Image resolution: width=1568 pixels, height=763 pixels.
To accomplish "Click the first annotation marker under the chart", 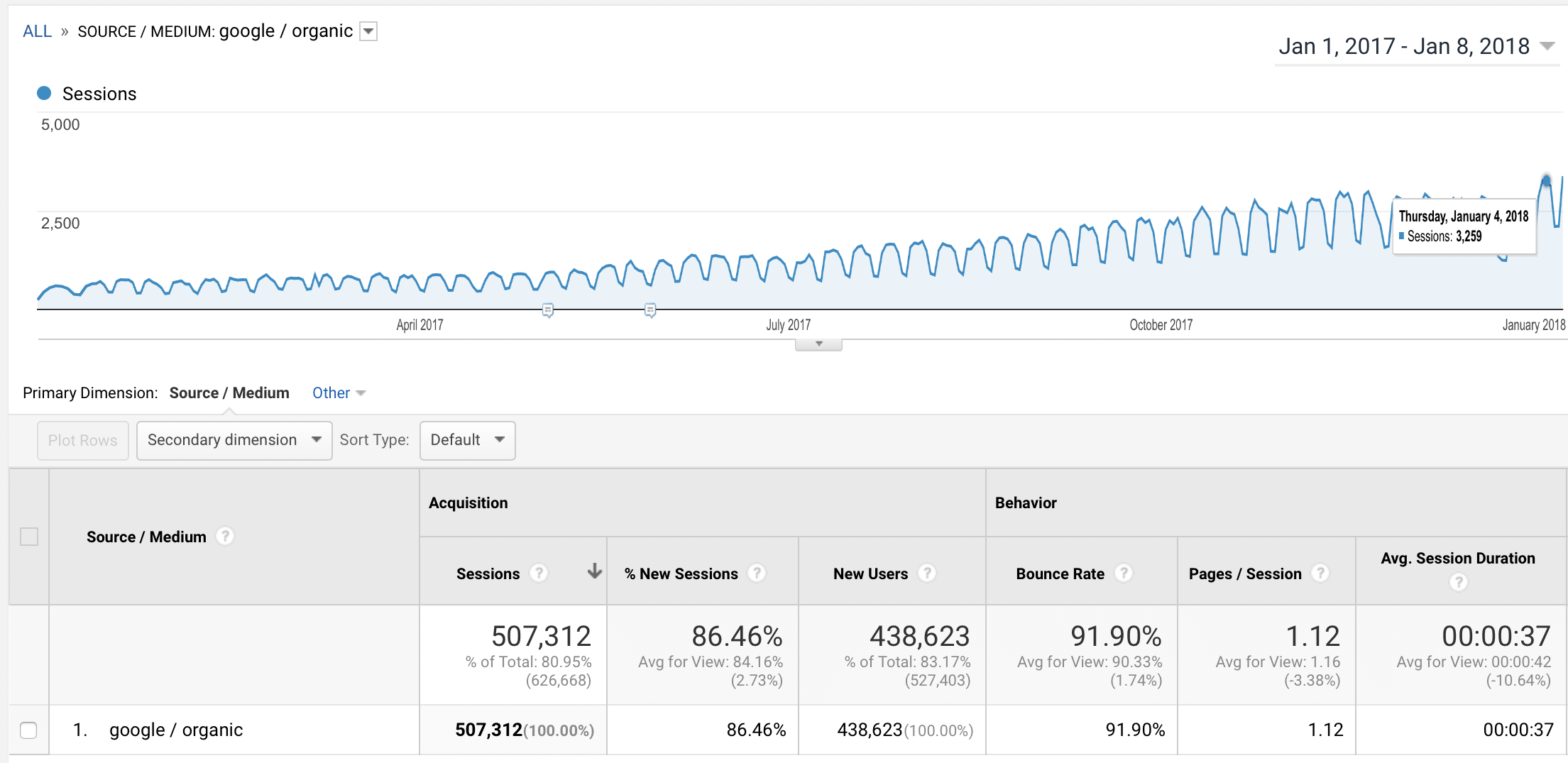I will point(549,310).
